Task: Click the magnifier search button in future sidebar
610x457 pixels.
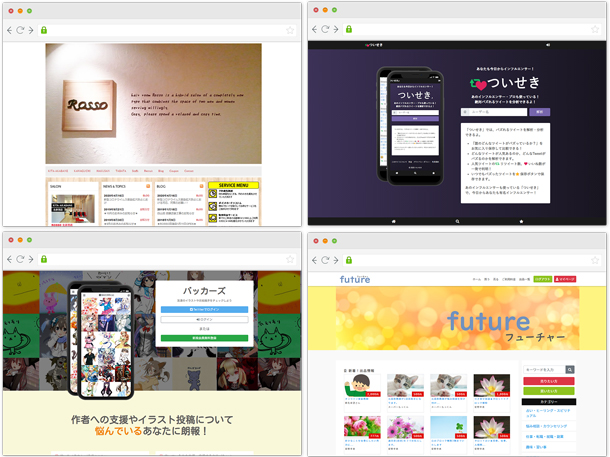Action: click(570, 369)
